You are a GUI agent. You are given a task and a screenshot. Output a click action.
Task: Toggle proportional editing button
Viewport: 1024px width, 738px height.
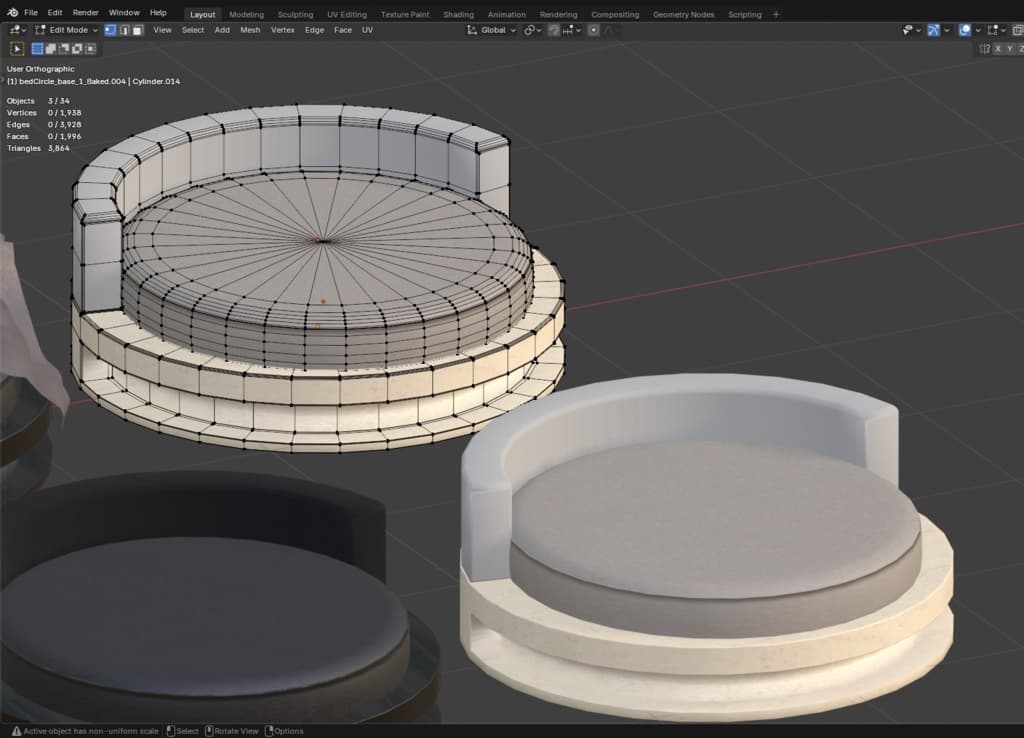click(x=593, y=30)
